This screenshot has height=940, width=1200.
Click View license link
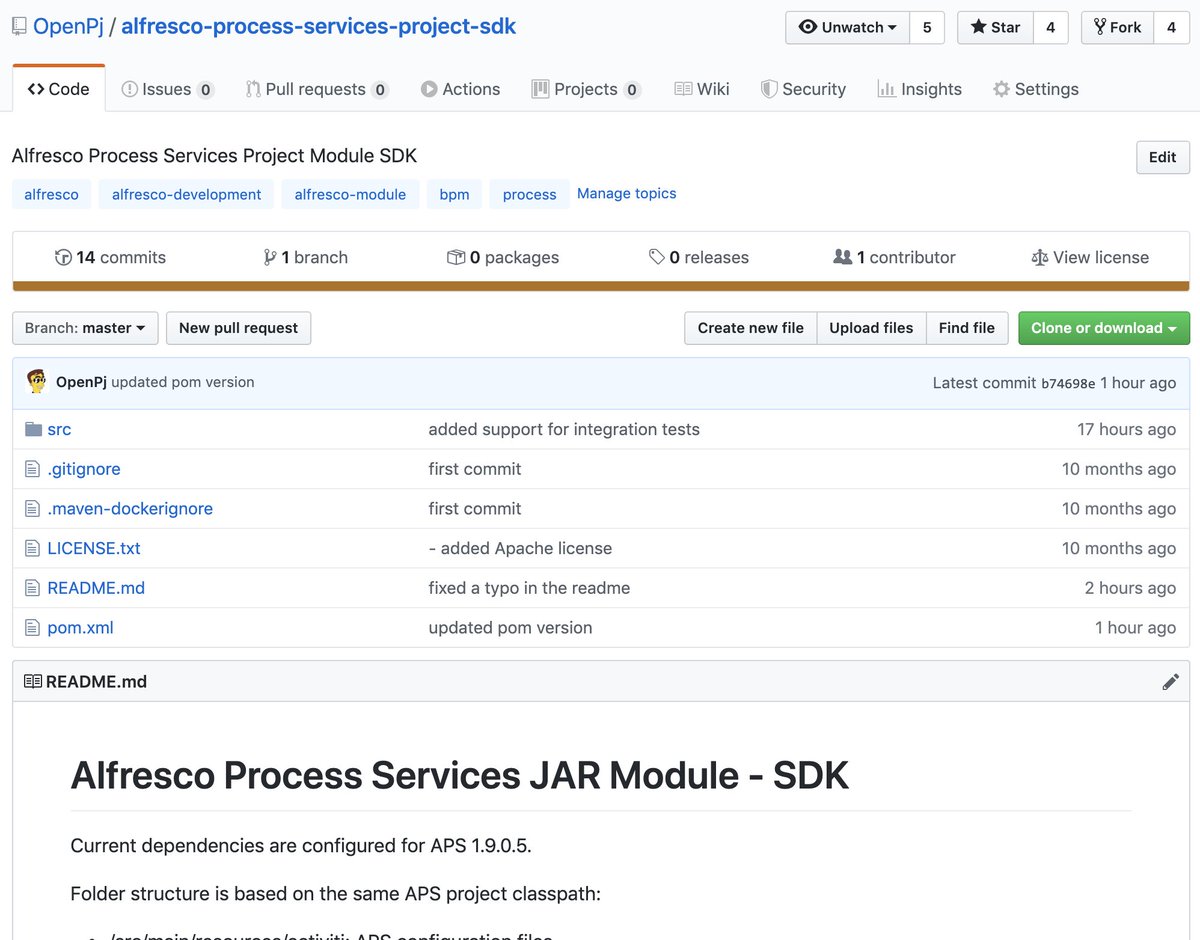(x=1090, y=257)
